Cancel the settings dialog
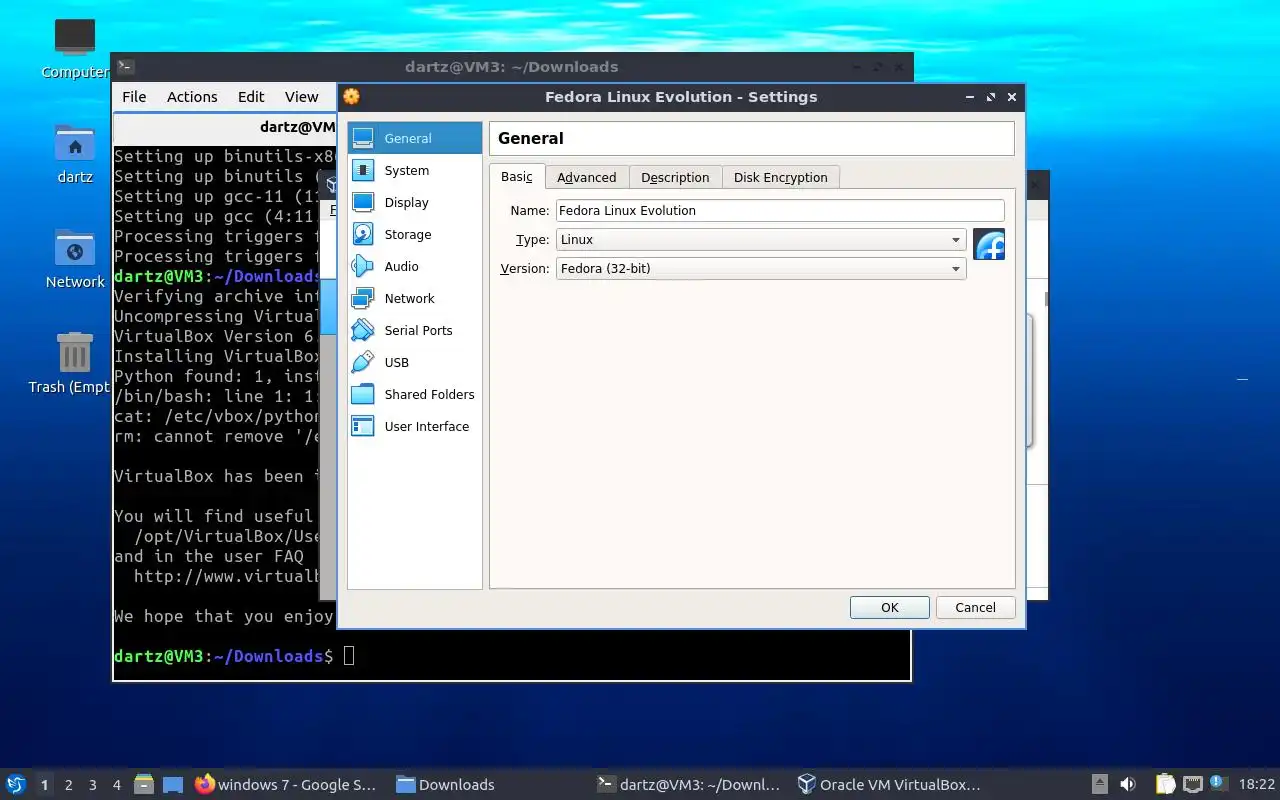 [x=975, y=607]
